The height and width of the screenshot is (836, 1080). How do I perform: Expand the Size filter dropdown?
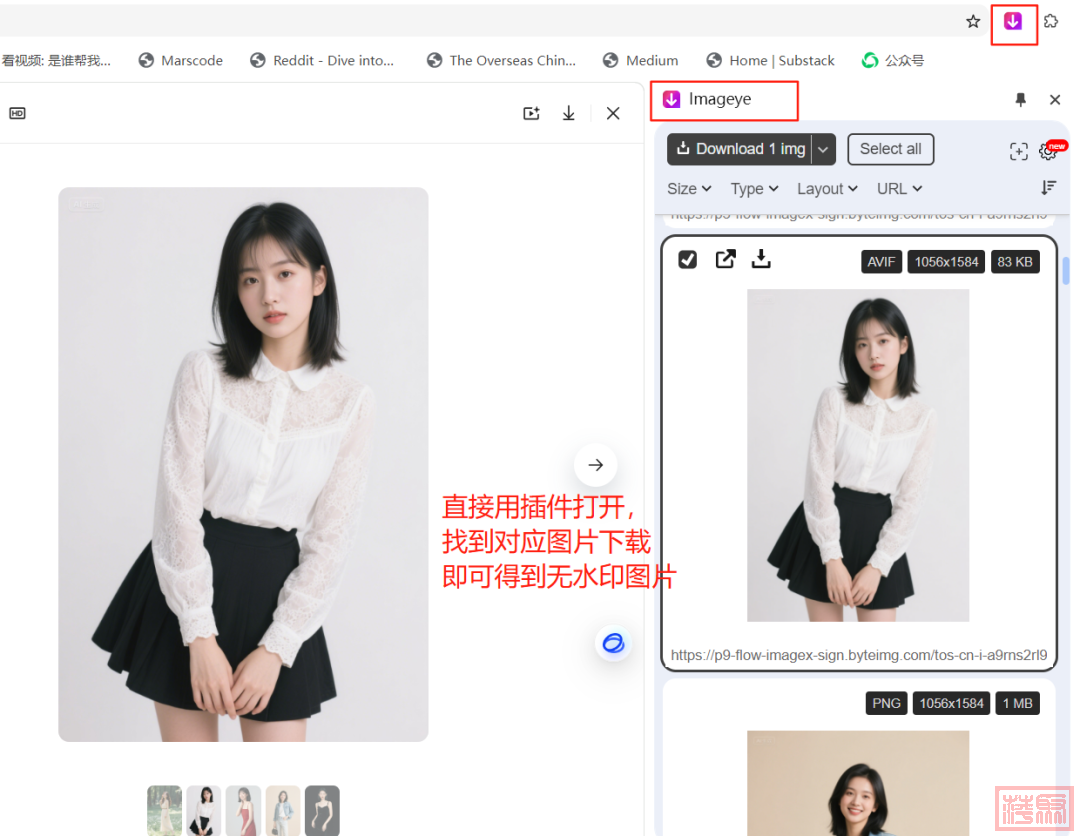pos(689,189)
